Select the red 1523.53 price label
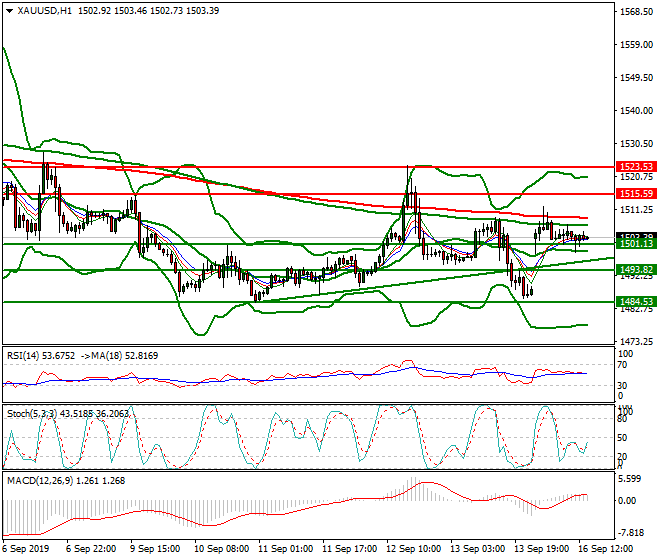 (636, 167)
